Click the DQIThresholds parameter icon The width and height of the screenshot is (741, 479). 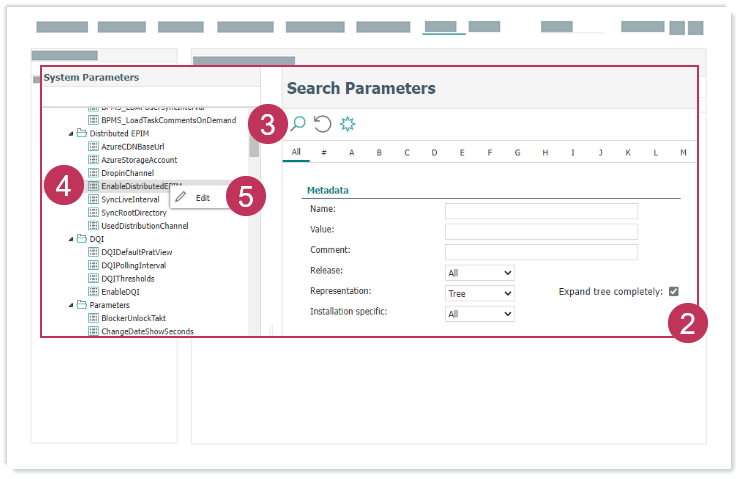pyautogui.click(x=94, y=279)
